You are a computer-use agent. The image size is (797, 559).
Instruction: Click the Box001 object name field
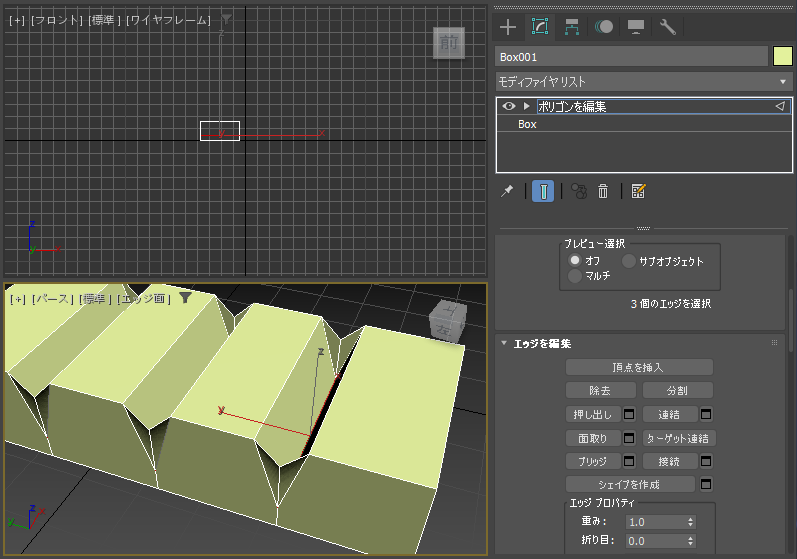click(631, 56)
